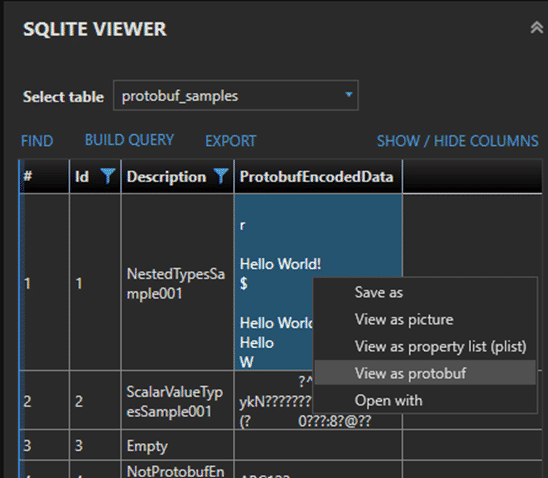The width and height of the screenshot is (548, 478).
Task: Click EXPORT
Action: [x=230, y=141]
